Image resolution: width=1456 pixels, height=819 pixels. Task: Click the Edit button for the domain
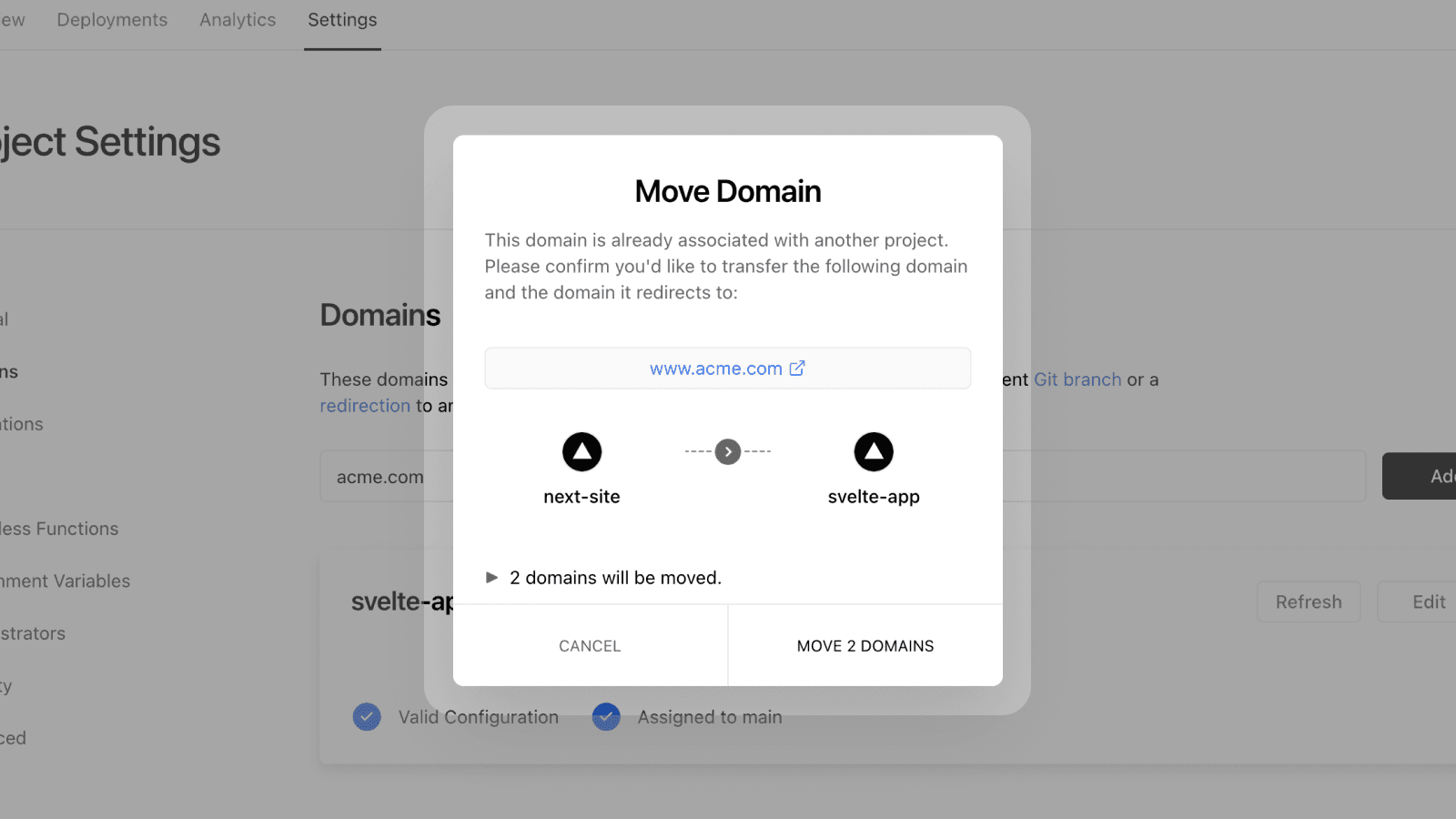click(1428, 602)
